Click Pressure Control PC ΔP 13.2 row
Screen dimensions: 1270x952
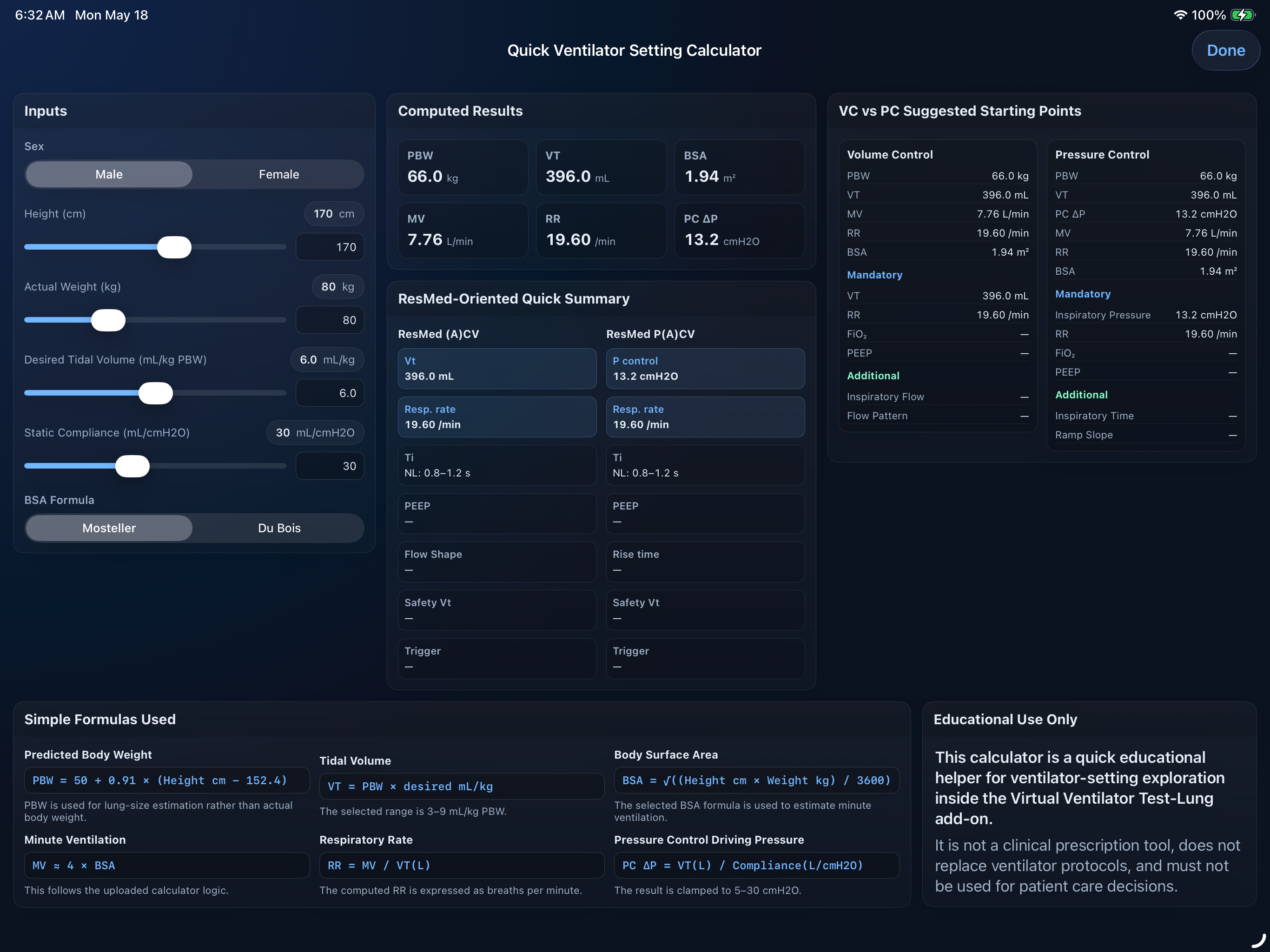(x=1145, y=214)
